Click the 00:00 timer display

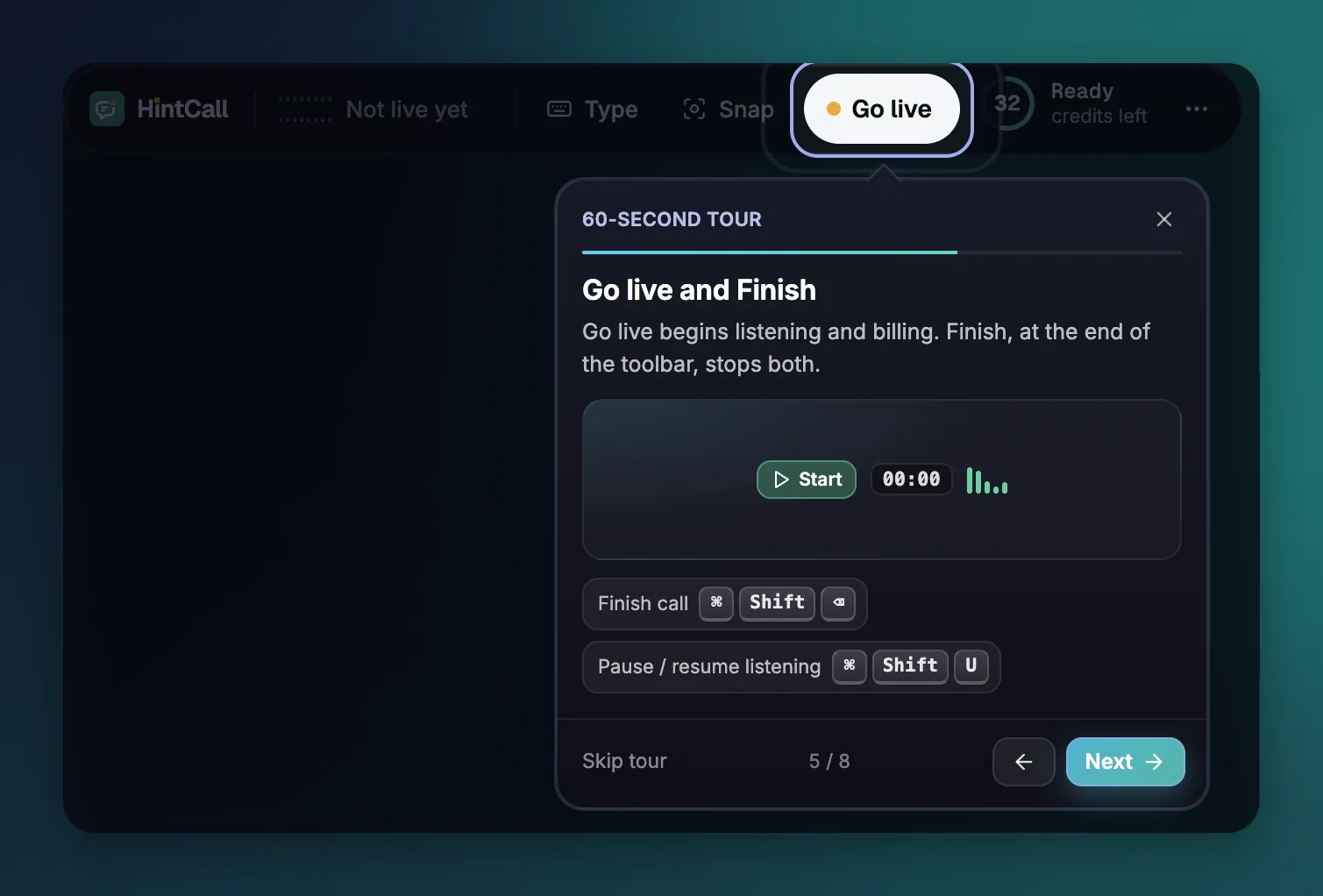click(912, 480)
